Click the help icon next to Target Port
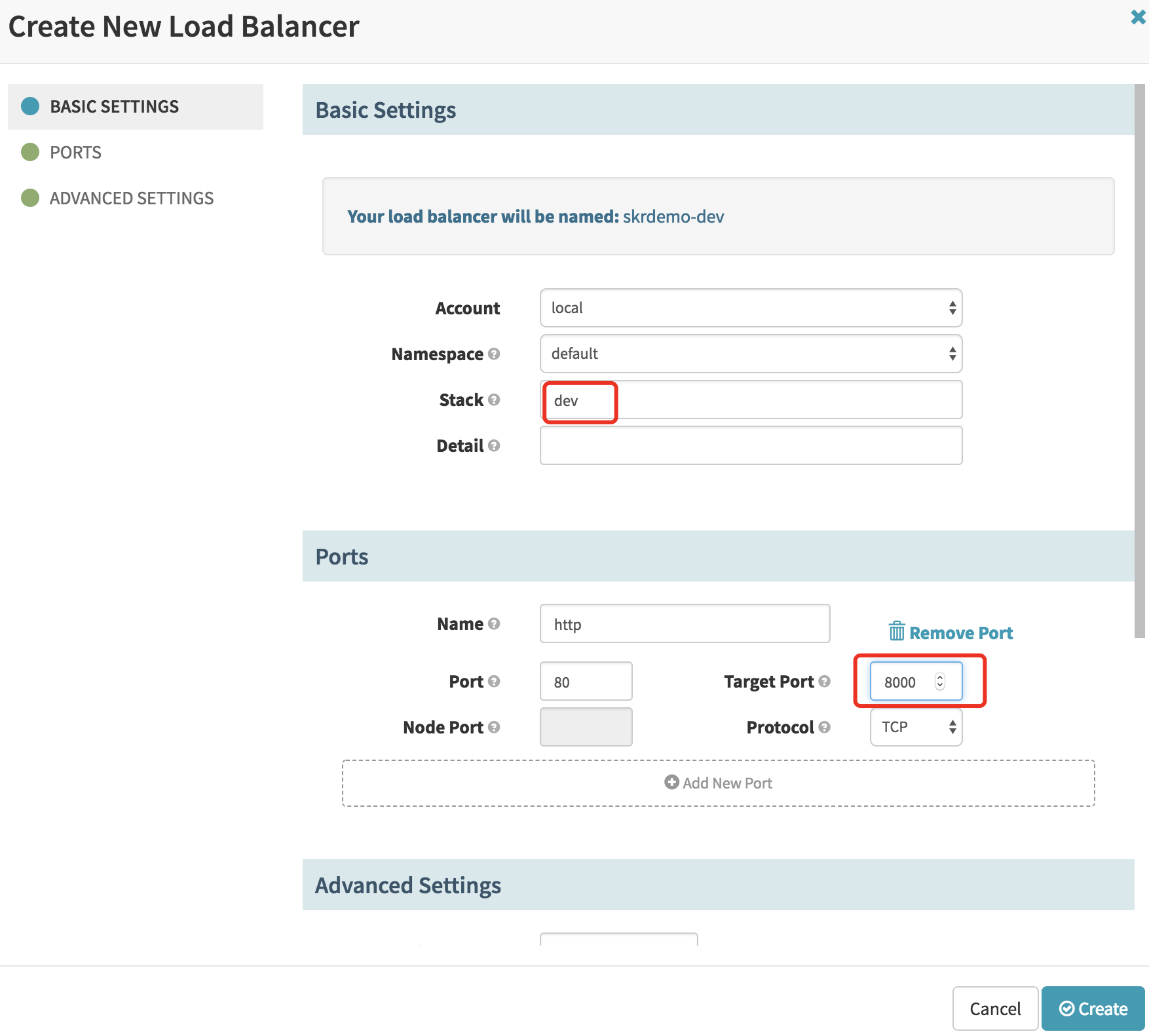Viewport: 1149px width, 1036px height. pos(824,682)
